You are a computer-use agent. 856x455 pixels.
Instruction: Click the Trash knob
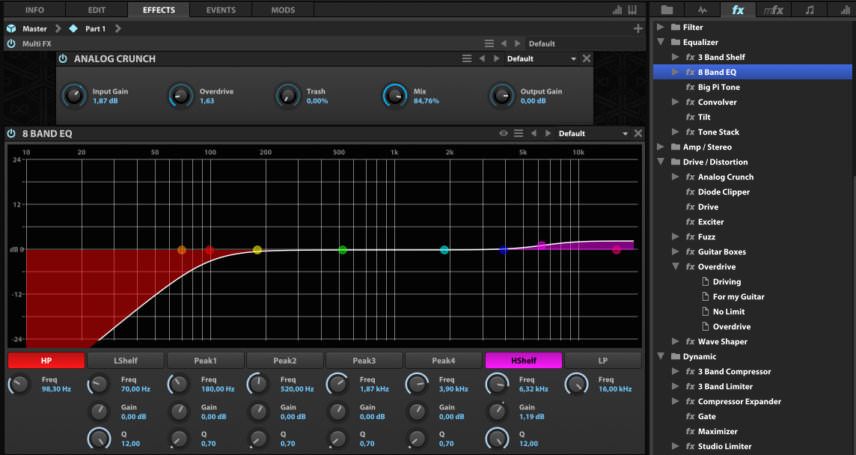tap(288, 96)
